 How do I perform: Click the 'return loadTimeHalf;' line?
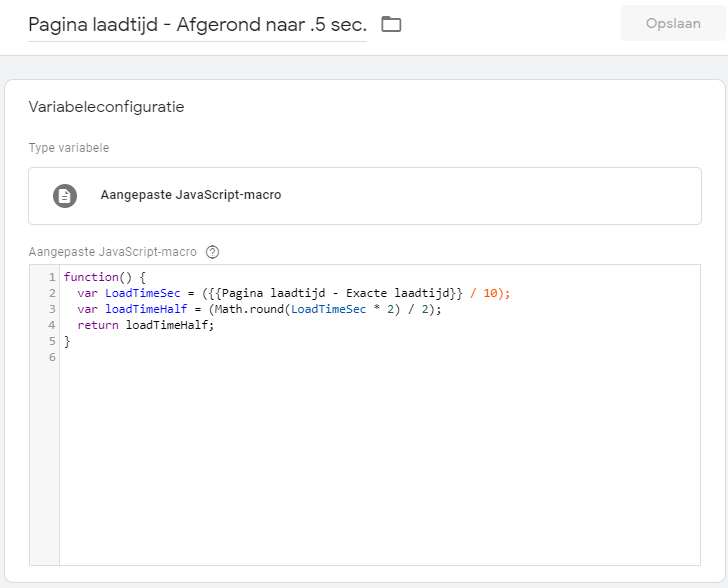[x=146, y=325]
